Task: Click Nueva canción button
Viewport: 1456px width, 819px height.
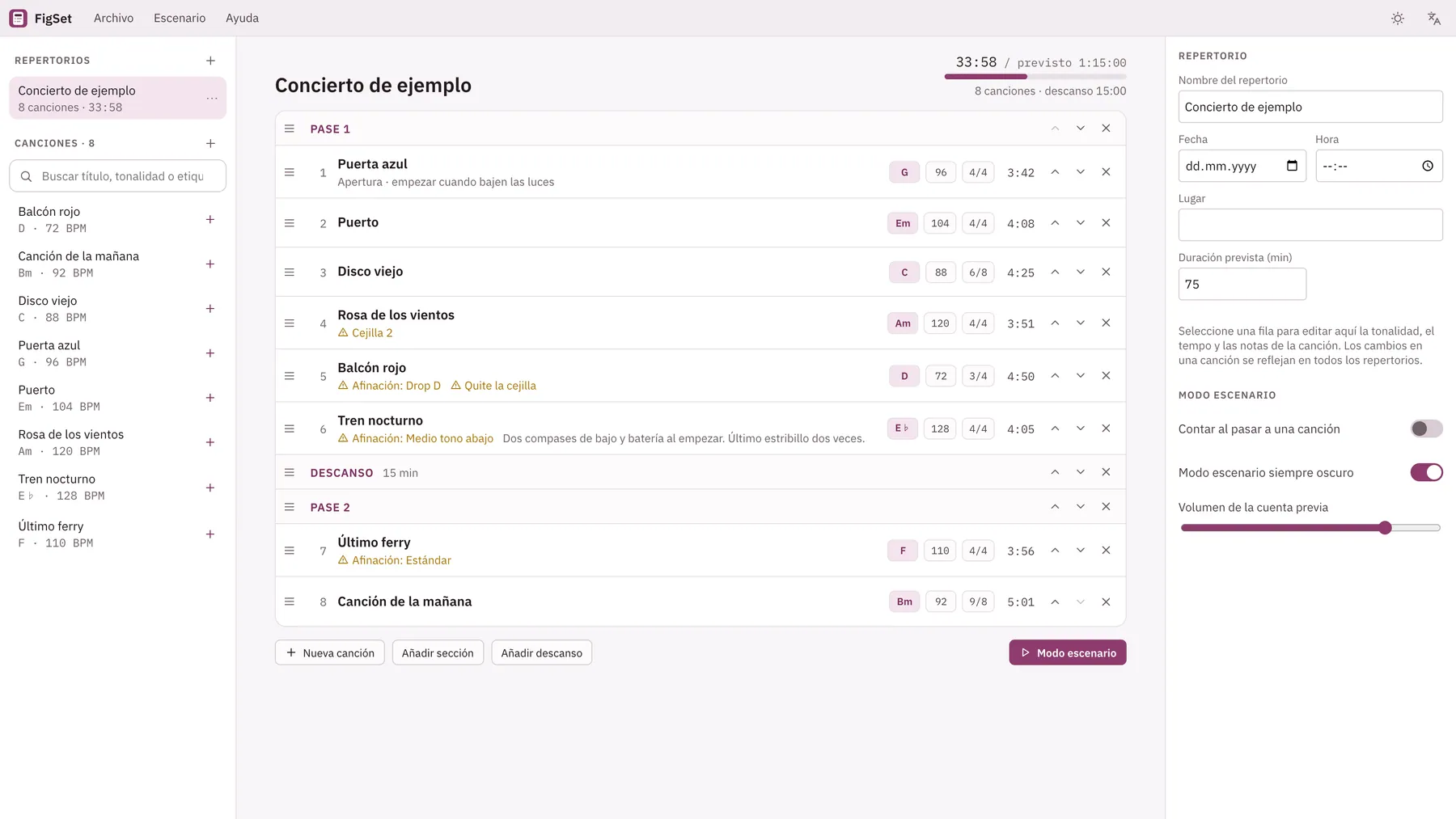Action: (330, 652)
